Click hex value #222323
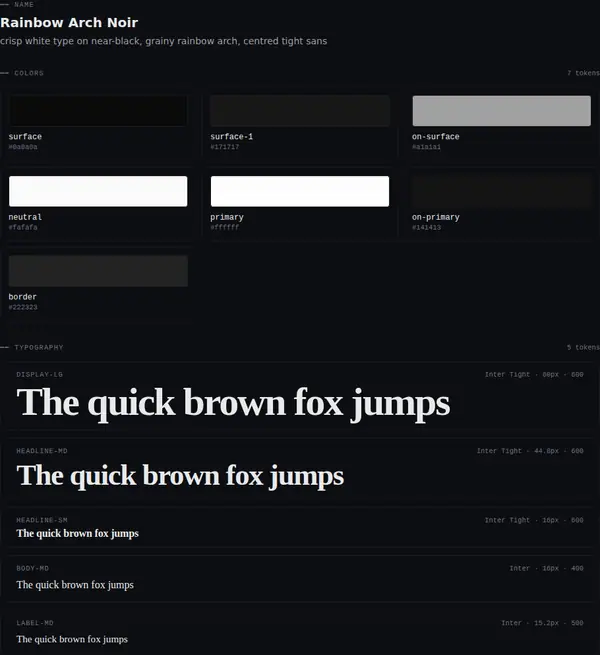Image resolution: width=600 pixels, height=655 pixels. pos(23,307)
